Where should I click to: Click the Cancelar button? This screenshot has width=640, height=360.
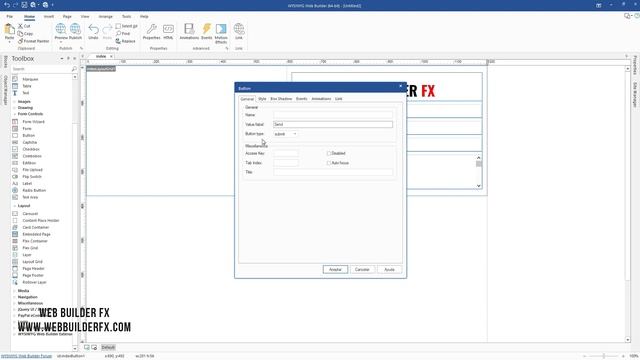[362, 269]
